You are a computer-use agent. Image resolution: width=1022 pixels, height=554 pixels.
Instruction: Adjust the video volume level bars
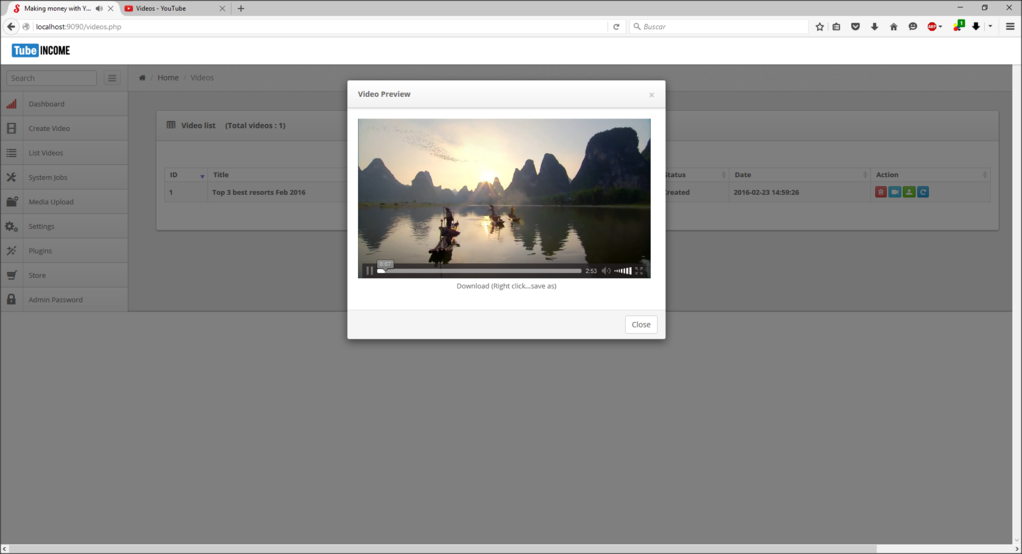(x=623, y=270)
